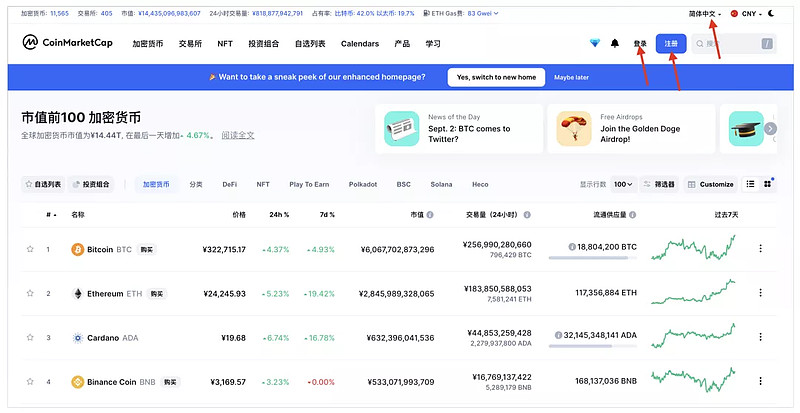Open the 投资组合 portfolio button
Image resolution: width=800 pixels, height=413 pixels.
[91, 184]
